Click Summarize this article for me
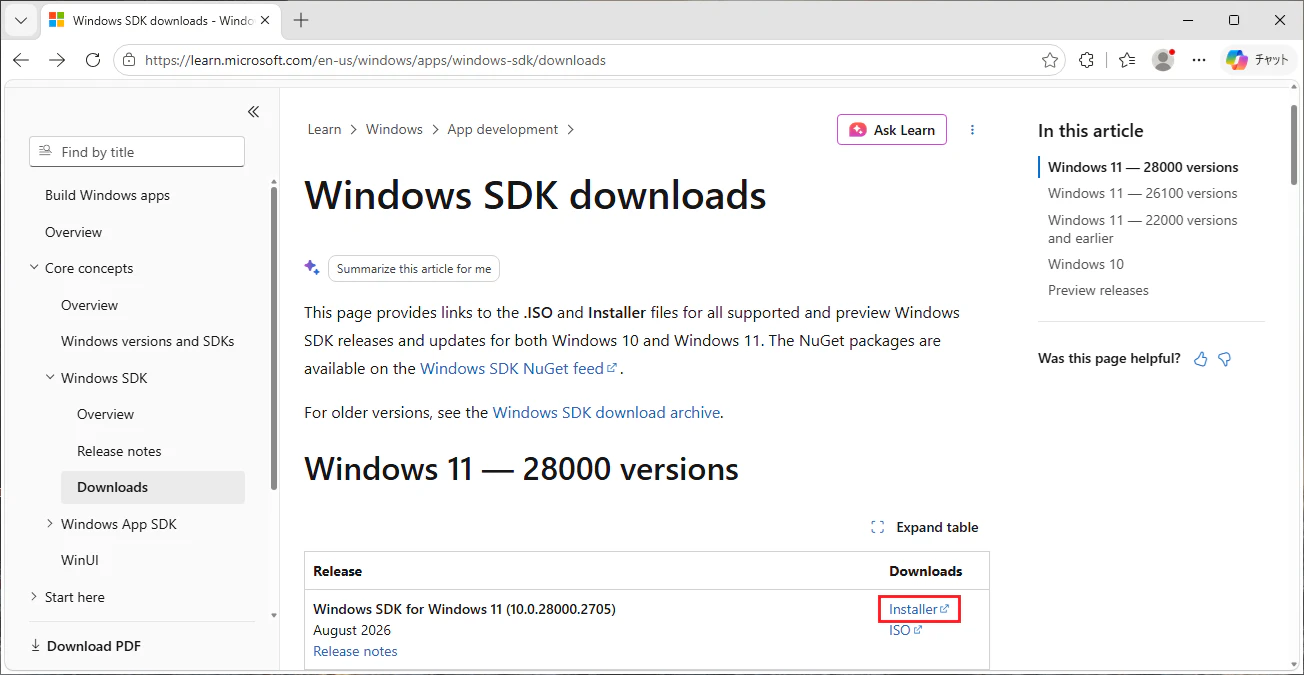Image resolution: width=1304 pixels, height=675 pixels. click(x=414, y=269)
